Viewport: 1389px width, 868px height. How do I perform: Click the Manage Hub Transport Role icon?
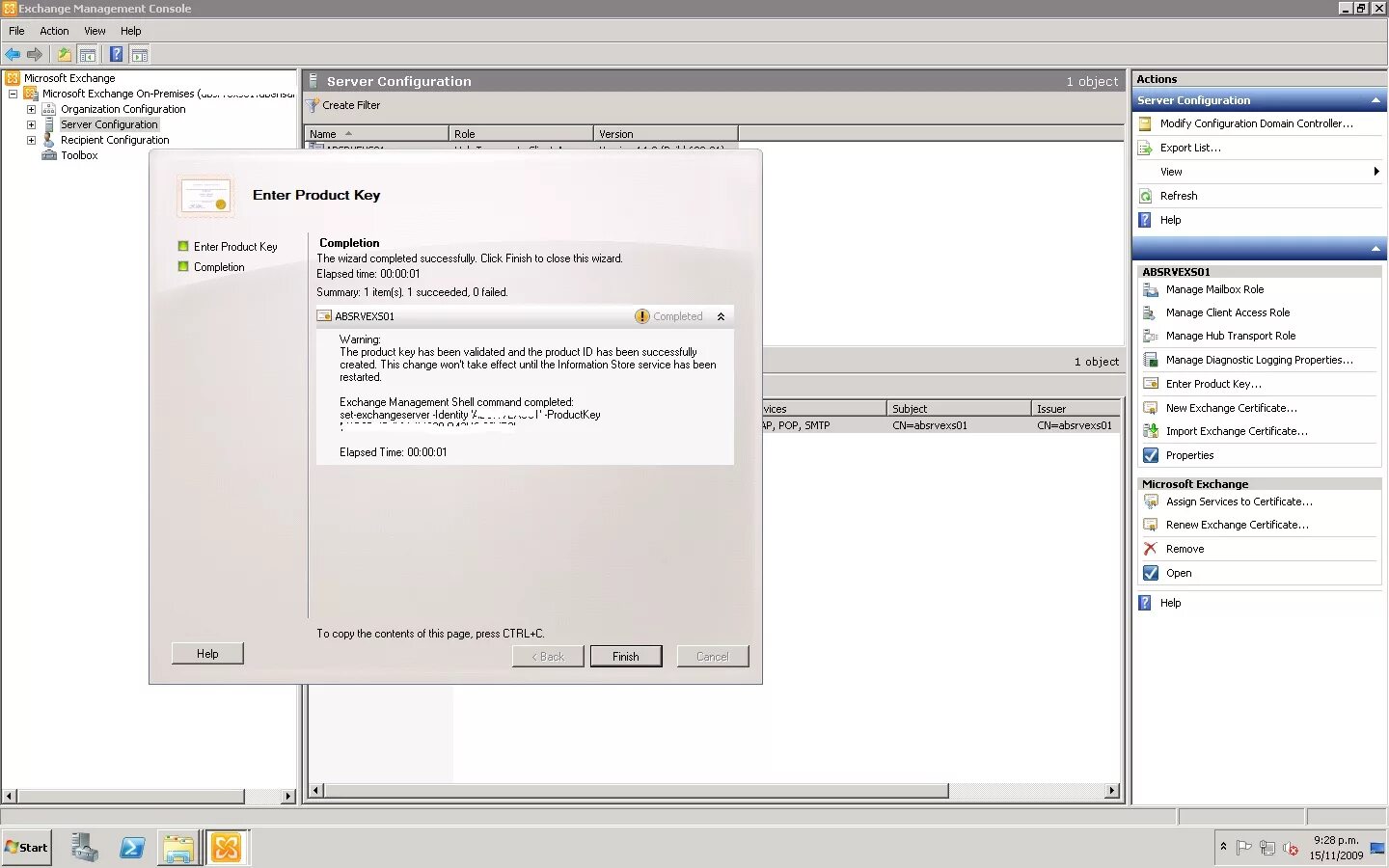[x=1150, y=336]
